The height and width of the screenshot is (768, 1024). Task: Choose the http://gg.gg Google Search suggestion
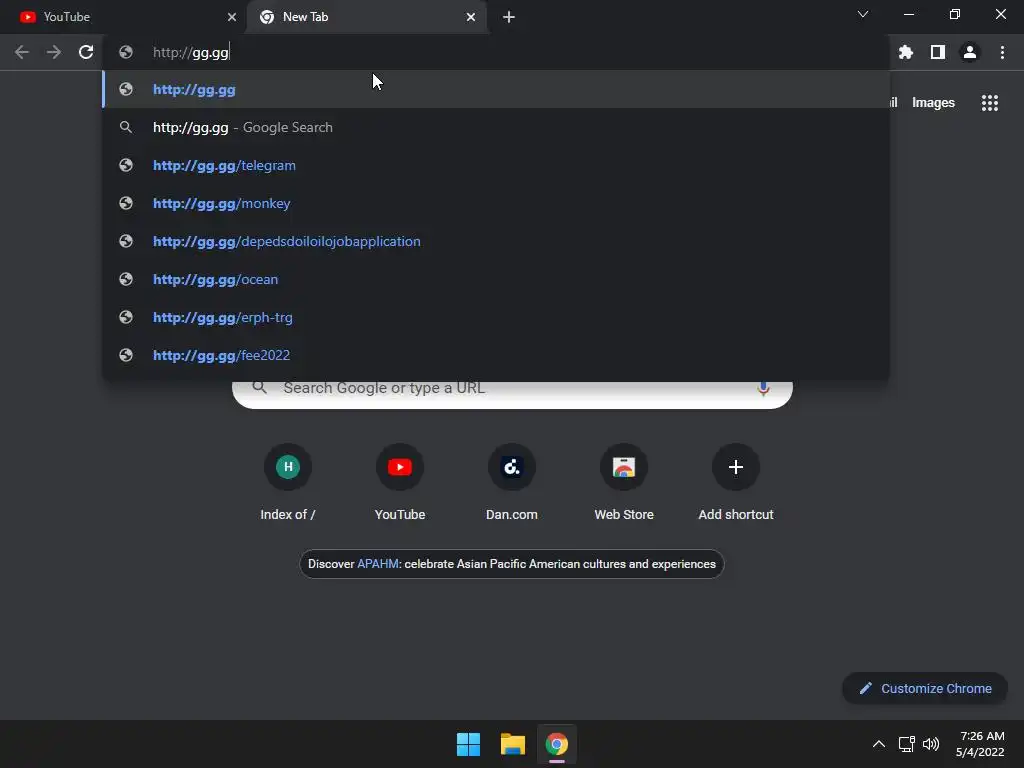[x=496, y=127]
